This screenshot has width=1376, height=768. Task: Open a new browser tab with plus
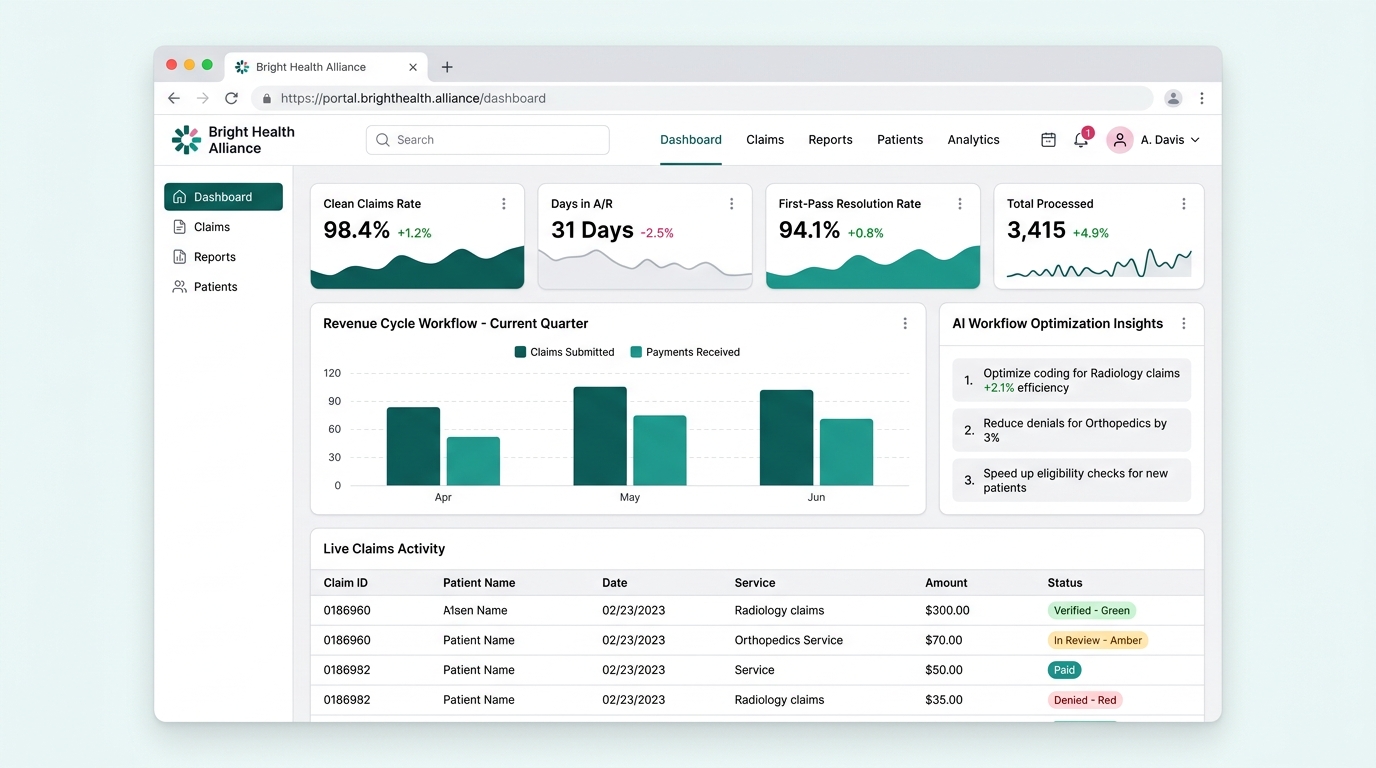point(447,67)
